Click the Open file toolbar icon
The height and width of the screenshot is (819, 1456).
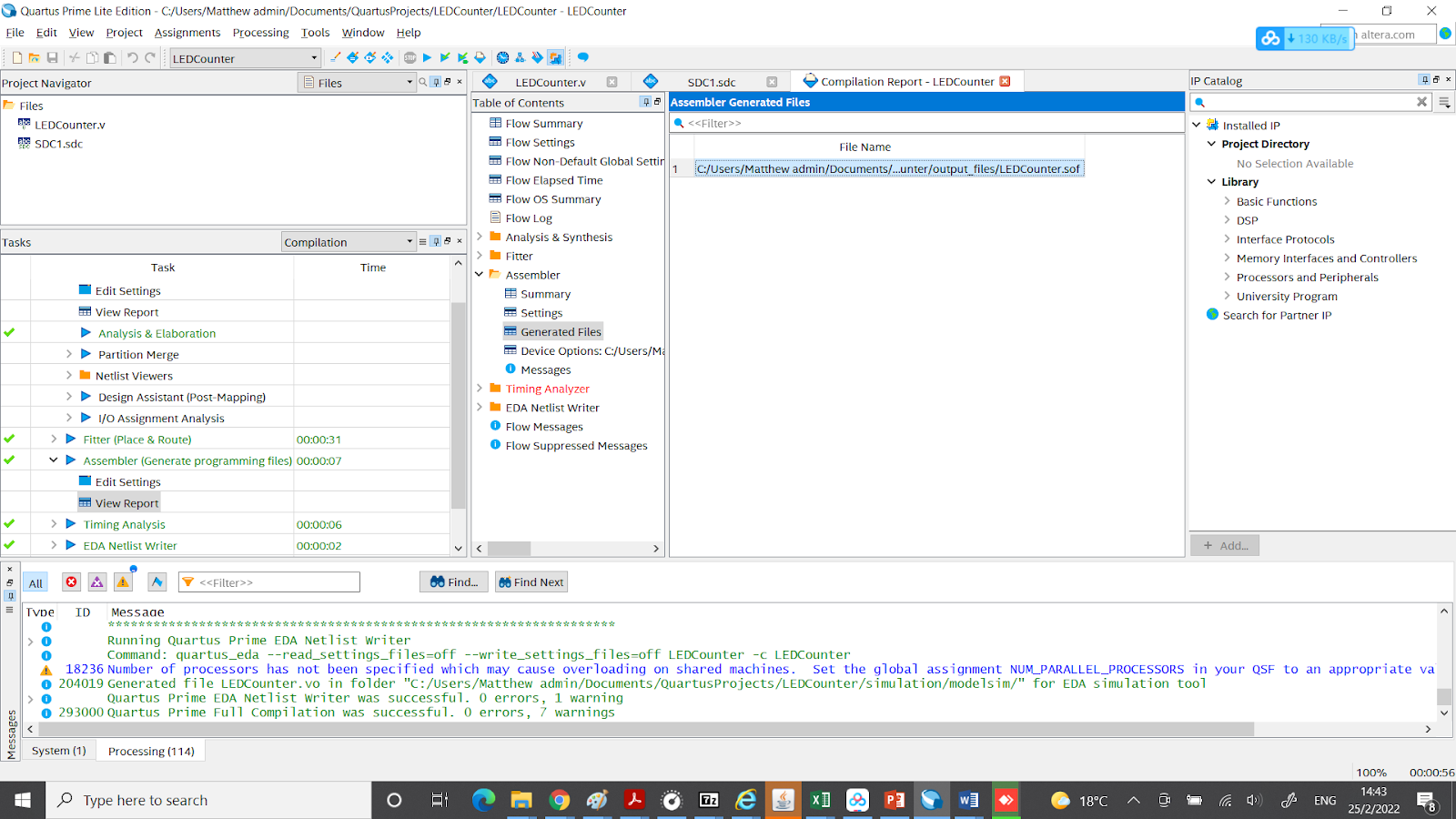click(34, 57)
